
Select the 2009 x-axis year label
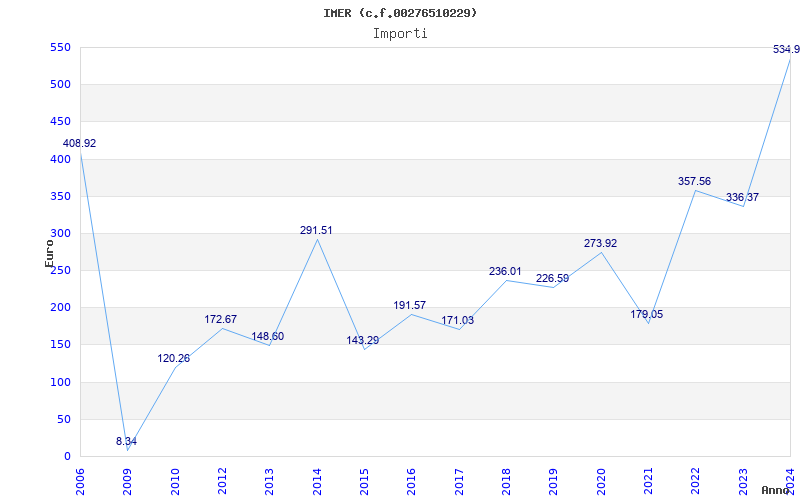128,481
